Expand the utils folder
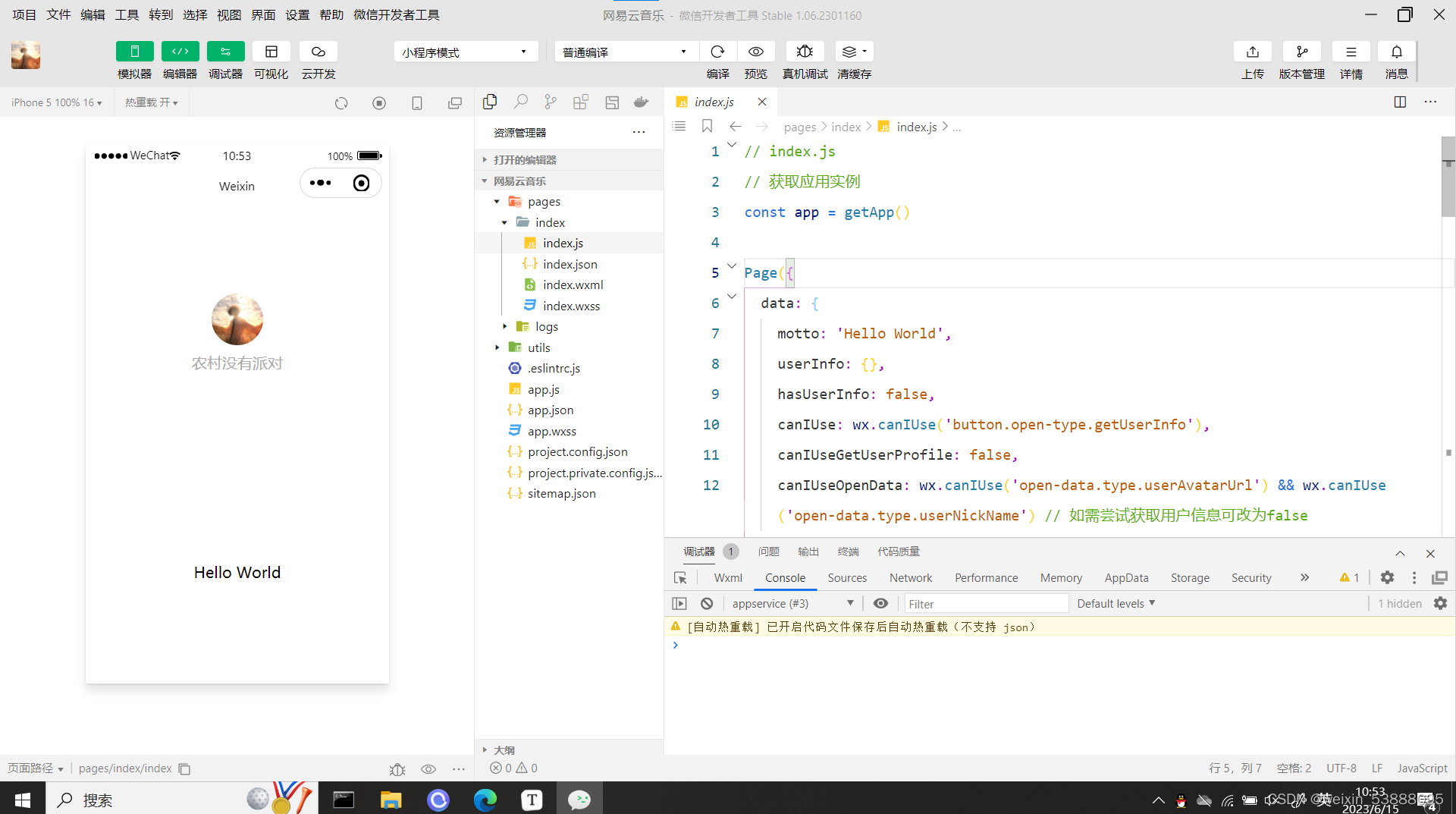The height and width of the screenshot is (814, 1456). [x=569, y=347]
